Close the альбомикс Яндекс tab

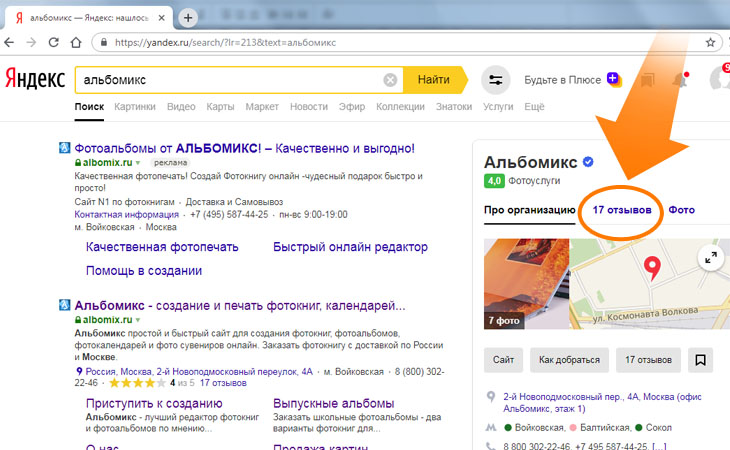[162, 18]
